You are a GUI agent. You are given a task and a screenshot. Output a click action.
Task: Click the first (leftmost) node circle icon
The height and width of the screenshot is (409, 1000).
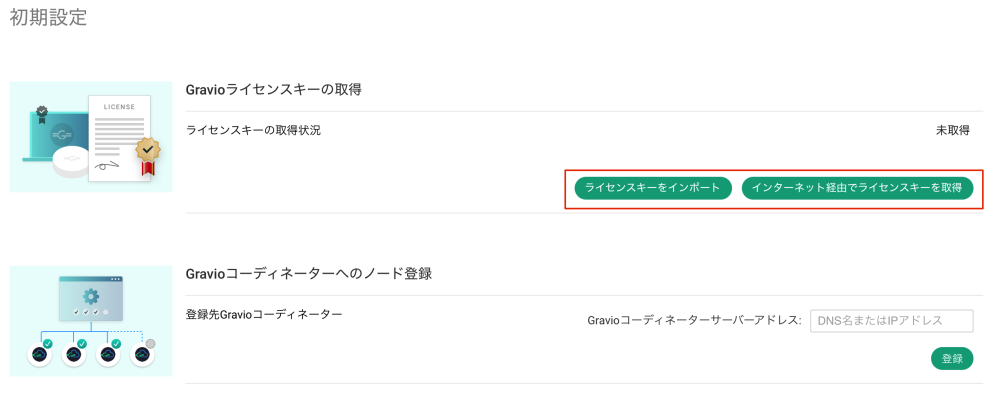pyautogui.click(x=38, y=354)
